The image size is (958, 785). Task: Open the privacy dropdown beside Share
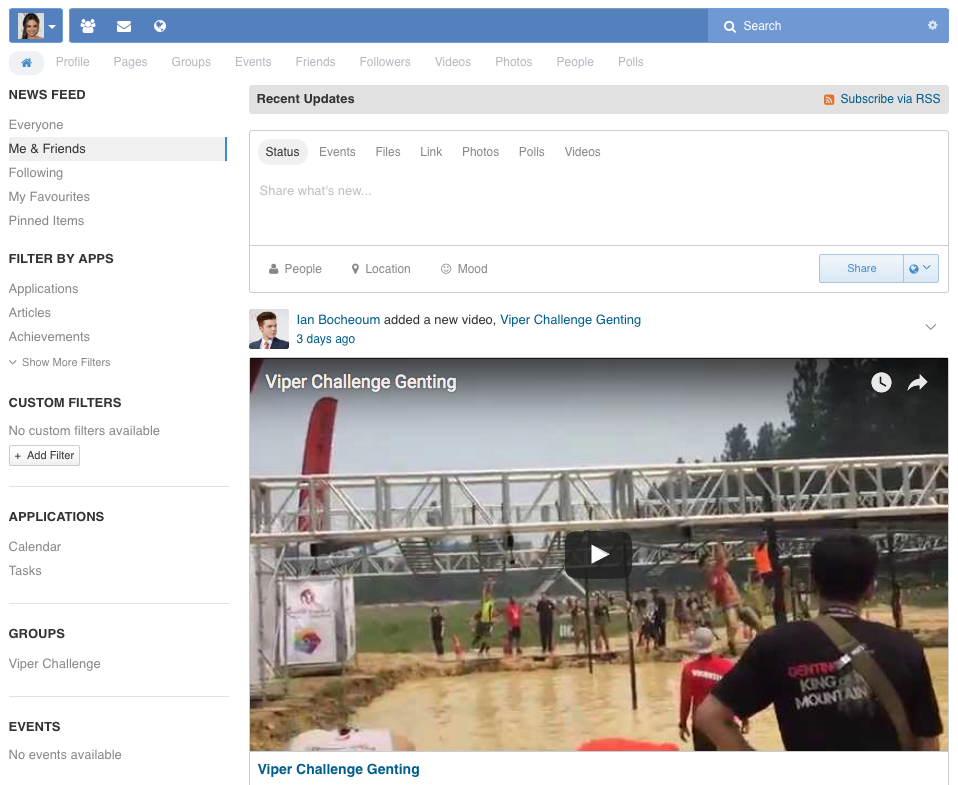(920, 268)
